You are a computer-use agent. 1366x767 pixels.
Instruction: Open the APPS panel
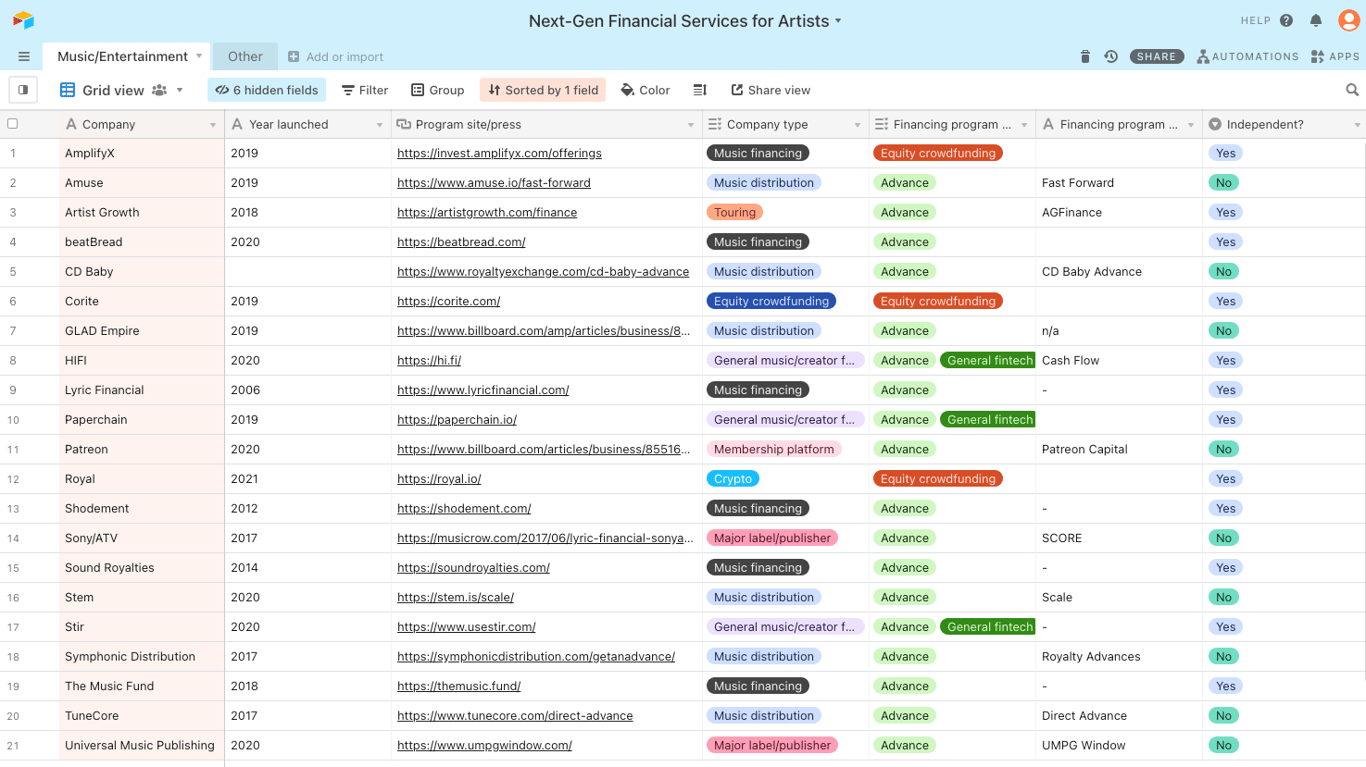click(x=1335, y=57)
